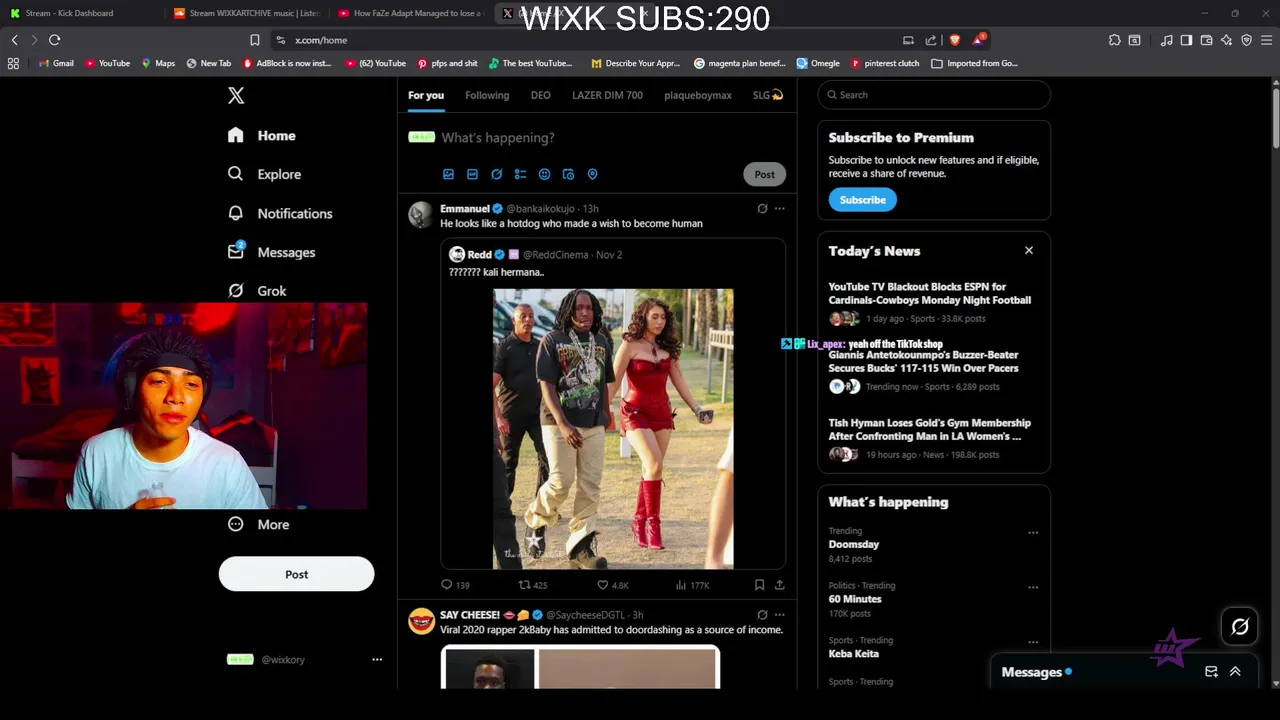Screen dimensions: 1280x720
Task: Open emoji picker in the composer
Action: point(544,174)
